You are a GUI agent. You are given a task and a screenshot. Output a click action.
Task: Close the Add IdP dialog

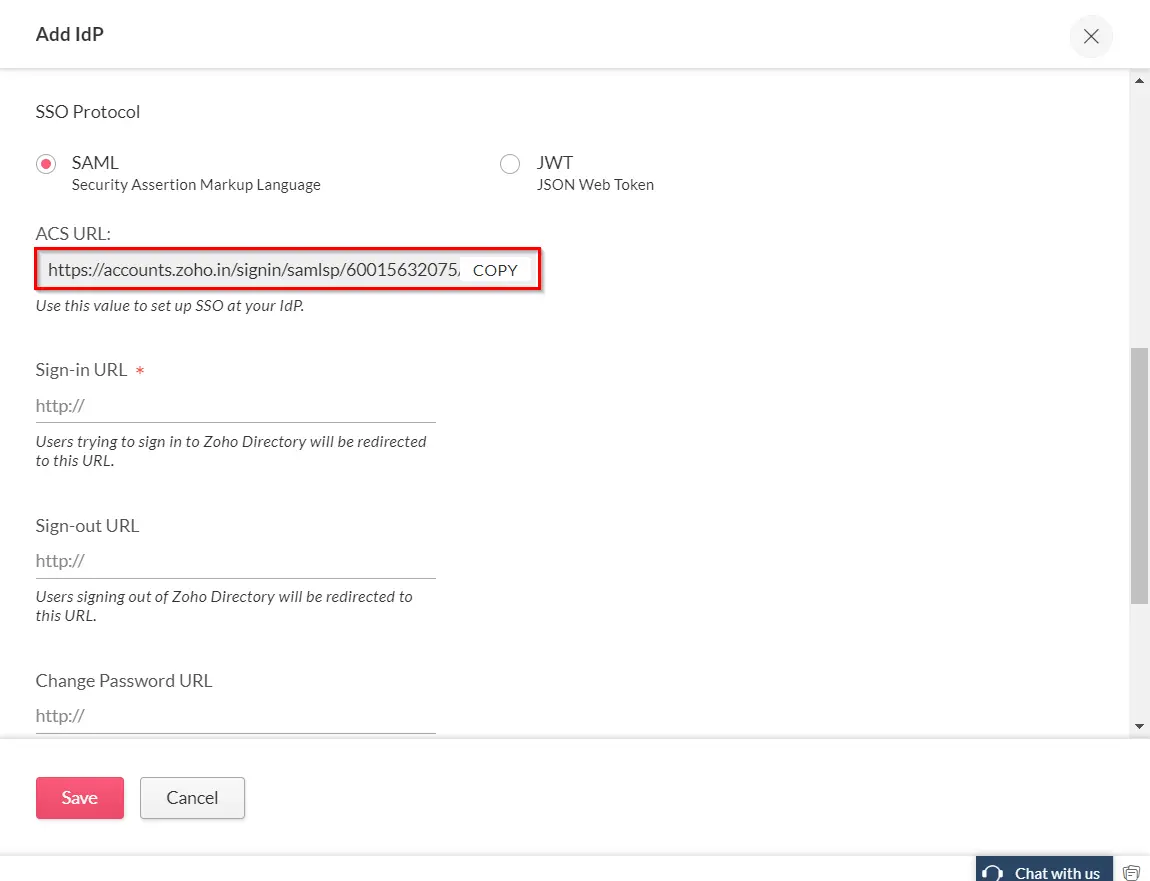(x=1091, y=36)
